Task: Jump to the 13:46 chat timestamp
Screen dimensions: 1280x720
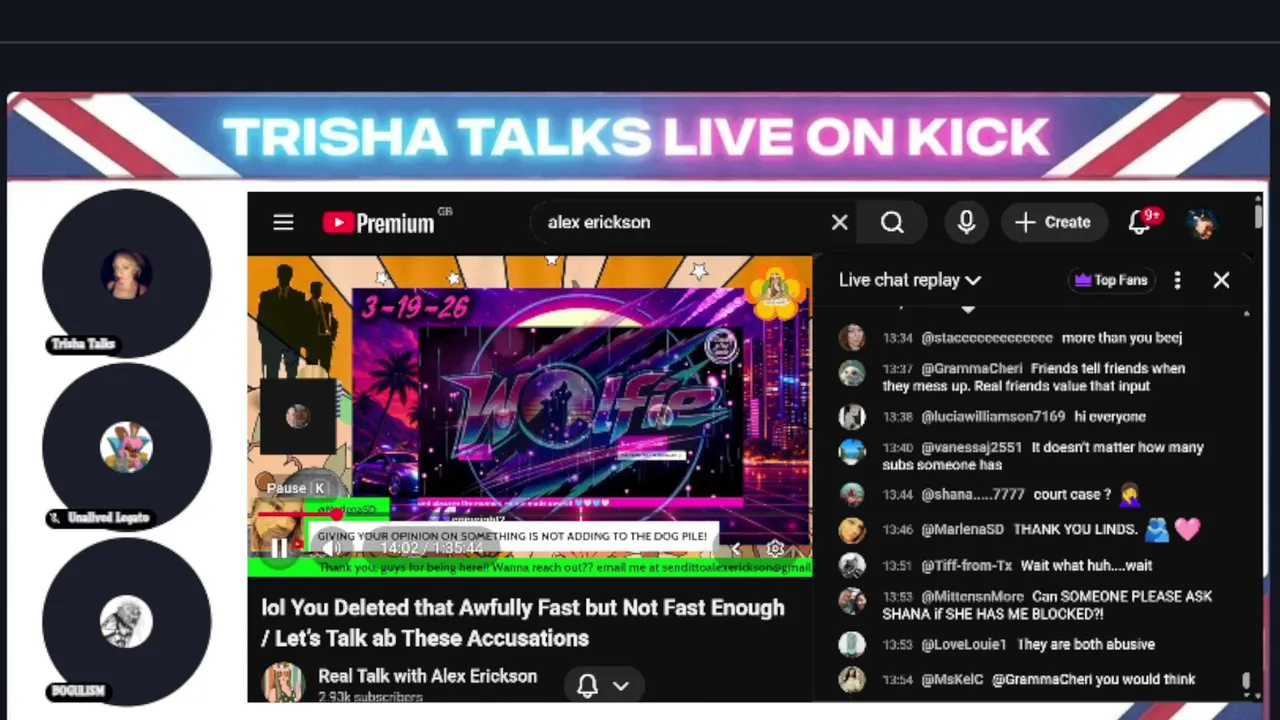Action: [x=897, y=530]
